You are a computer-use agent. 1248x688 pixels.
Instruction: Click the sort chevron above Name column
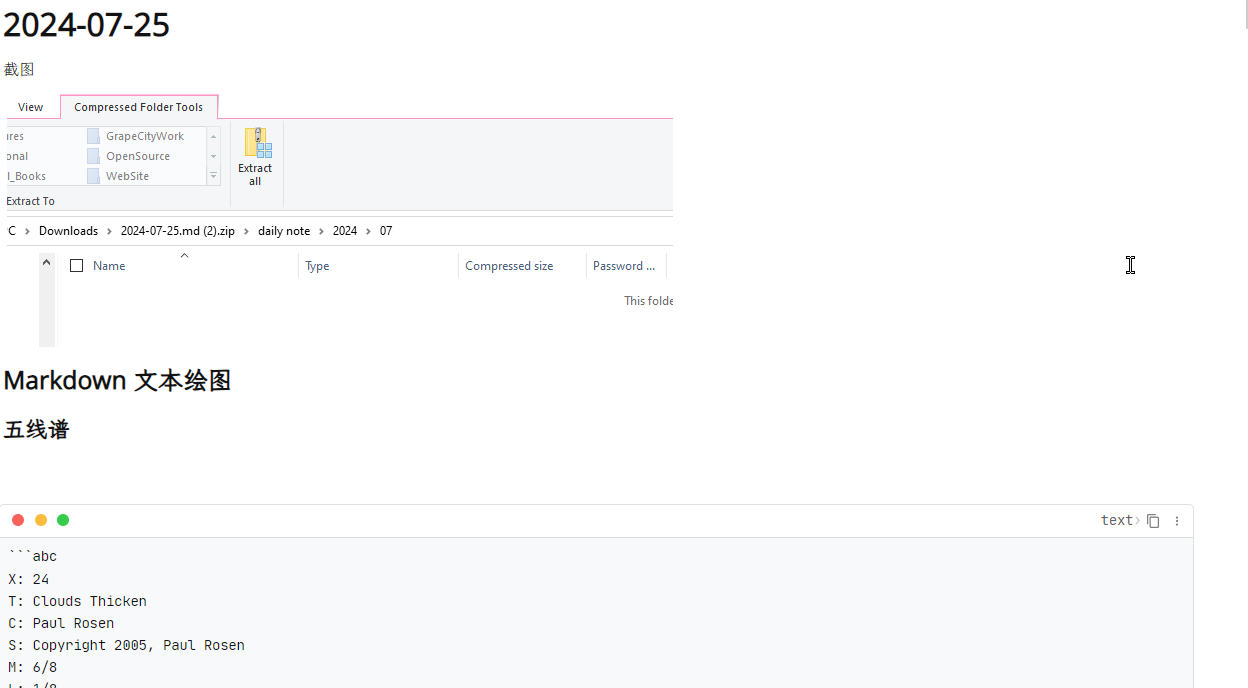tap(184, 256)
